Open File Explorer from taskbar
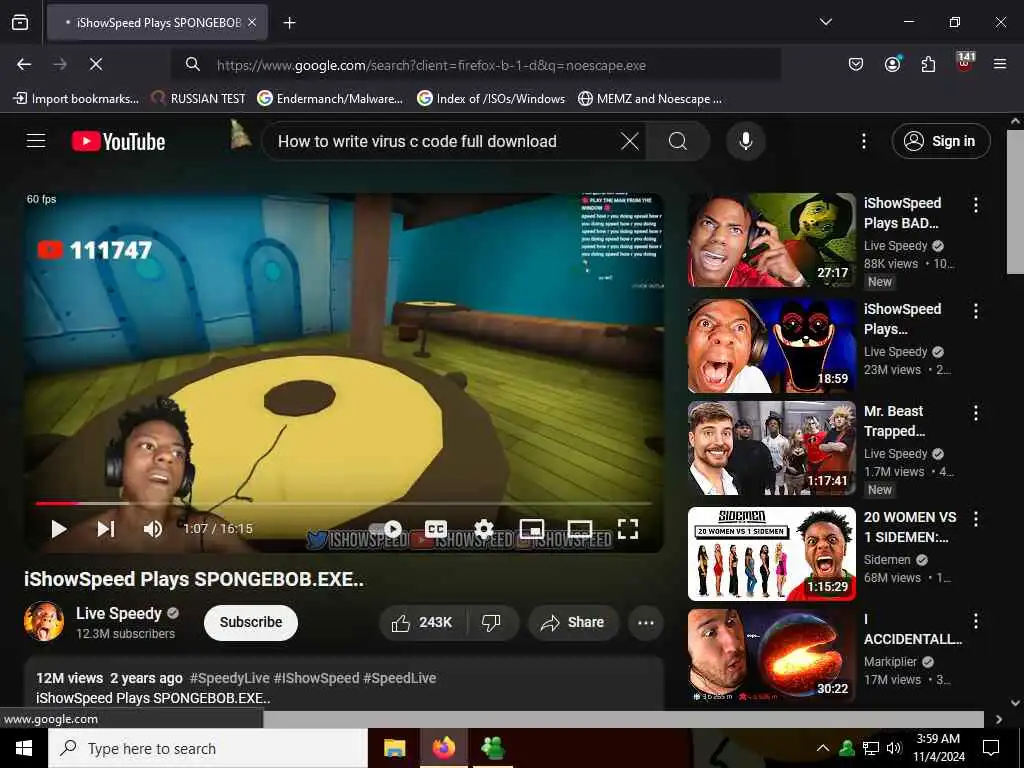 pos(394,748)
